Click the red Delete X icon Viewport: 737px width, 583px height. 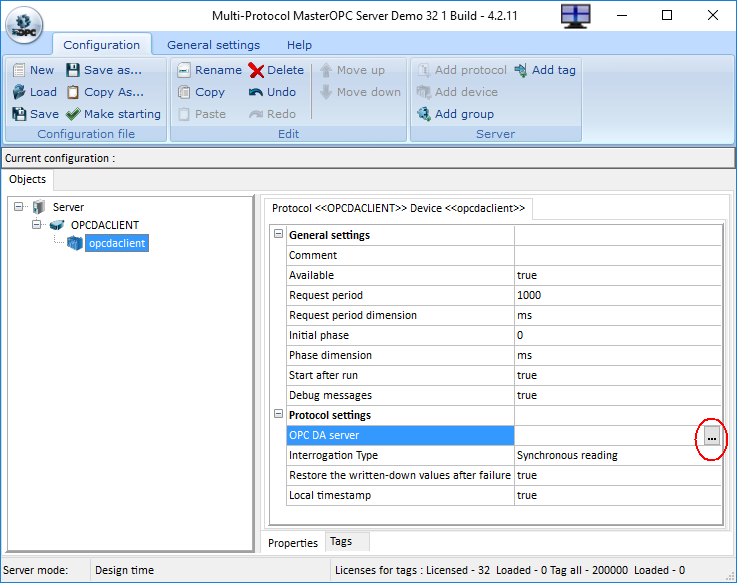coord(256,71)
